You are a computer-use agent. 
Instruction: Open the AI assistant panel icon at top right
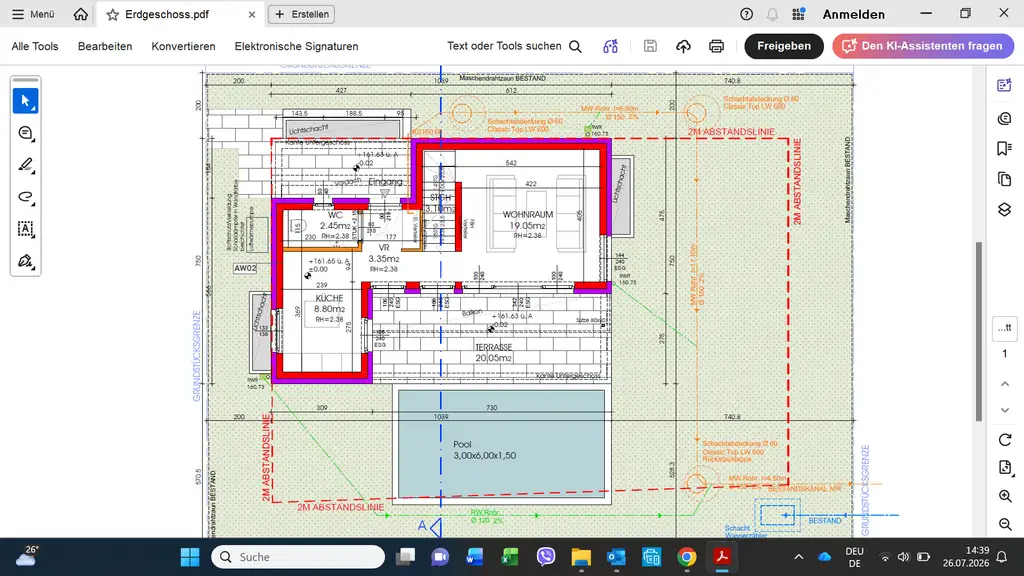click(1004, 86)
